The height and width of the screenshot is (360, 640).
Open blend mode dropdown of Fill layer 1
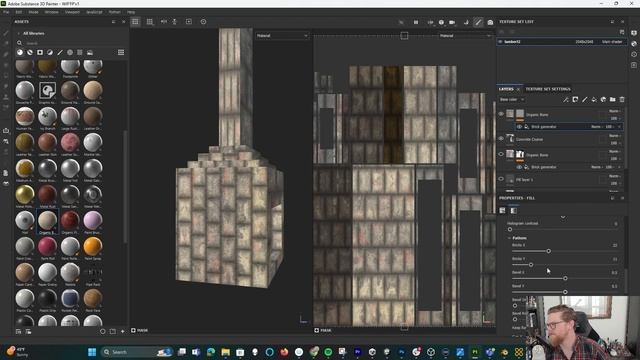click(614, 176)
